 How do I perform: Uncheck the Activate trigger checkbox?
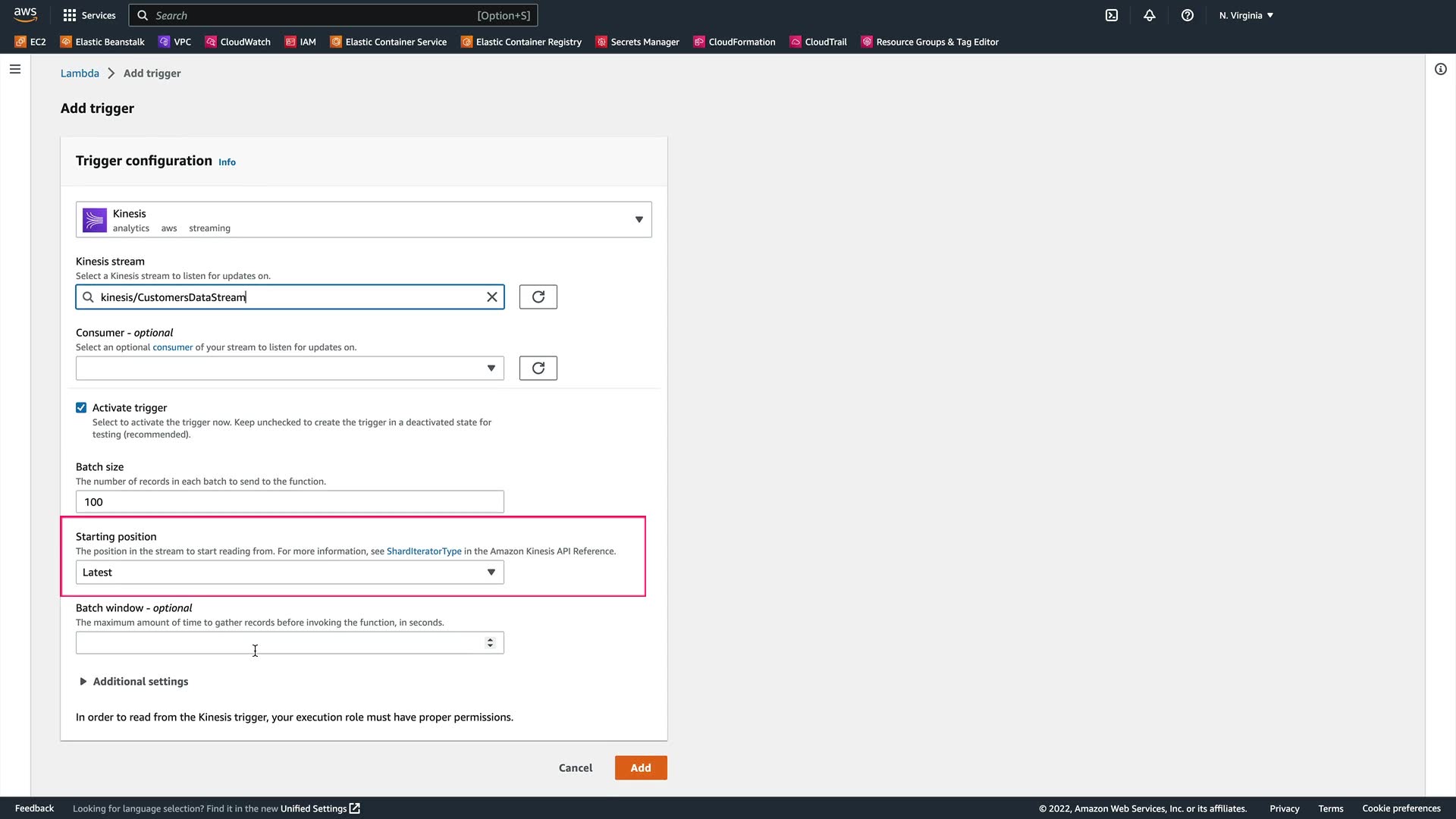(81, 407)
